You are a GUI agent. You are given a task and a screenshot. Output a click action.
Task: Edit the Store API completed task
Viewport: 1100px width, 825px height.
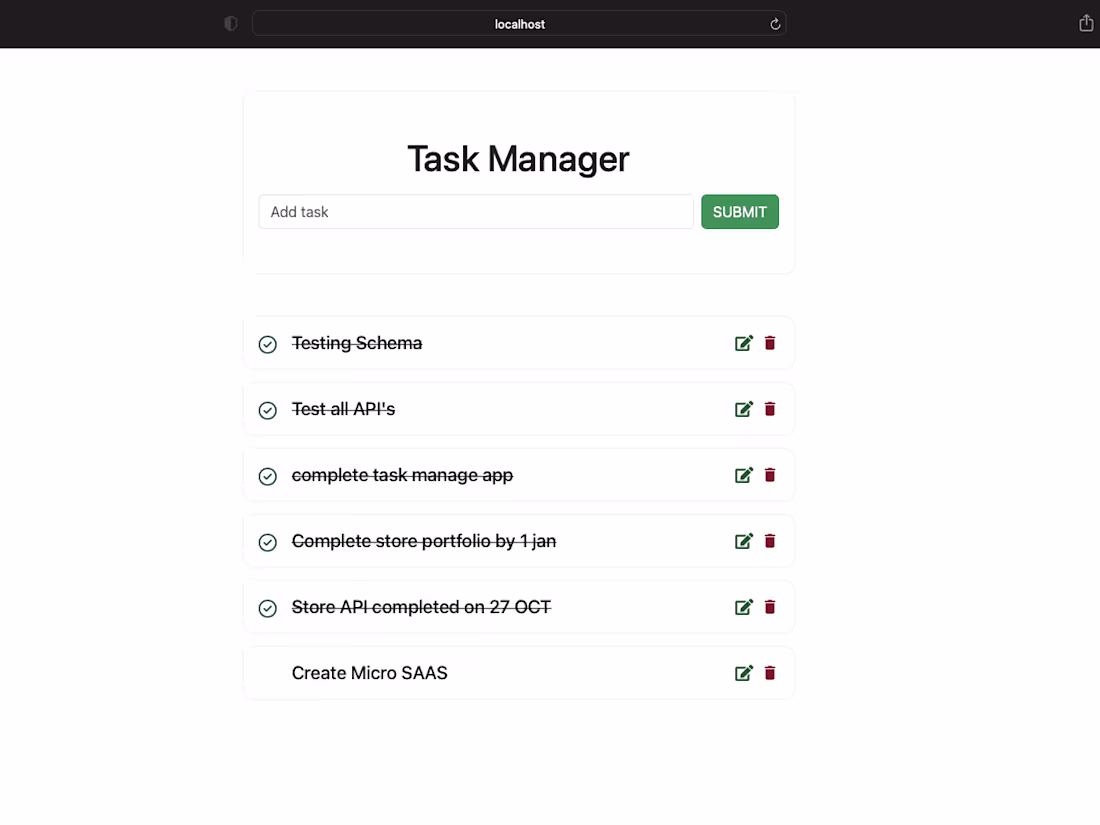click(744, 607)
